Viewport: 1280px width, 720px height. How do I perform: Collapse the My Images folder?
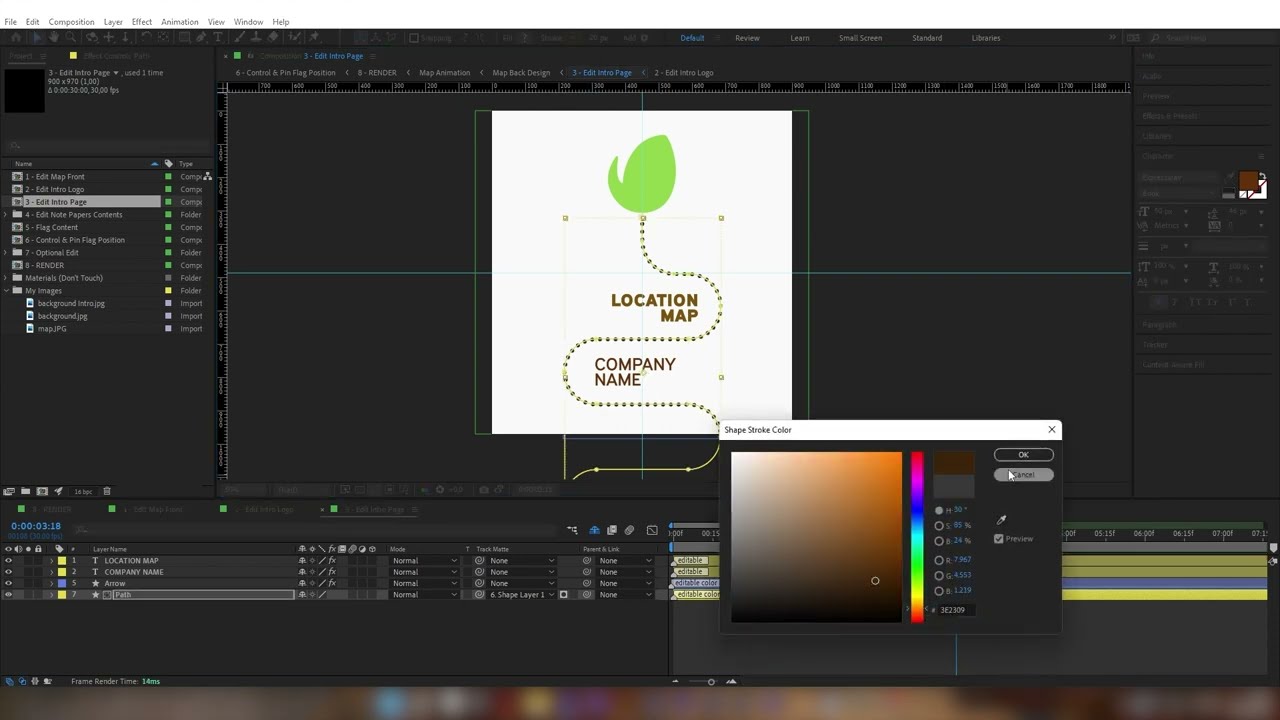(x=6, y=291)
